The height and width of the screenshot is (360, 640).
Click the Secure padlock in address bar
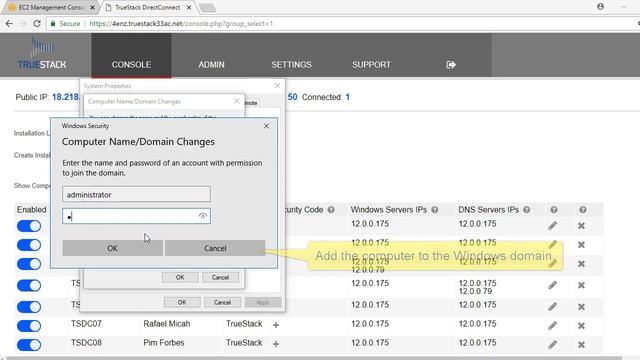click(x=53, y=24)
